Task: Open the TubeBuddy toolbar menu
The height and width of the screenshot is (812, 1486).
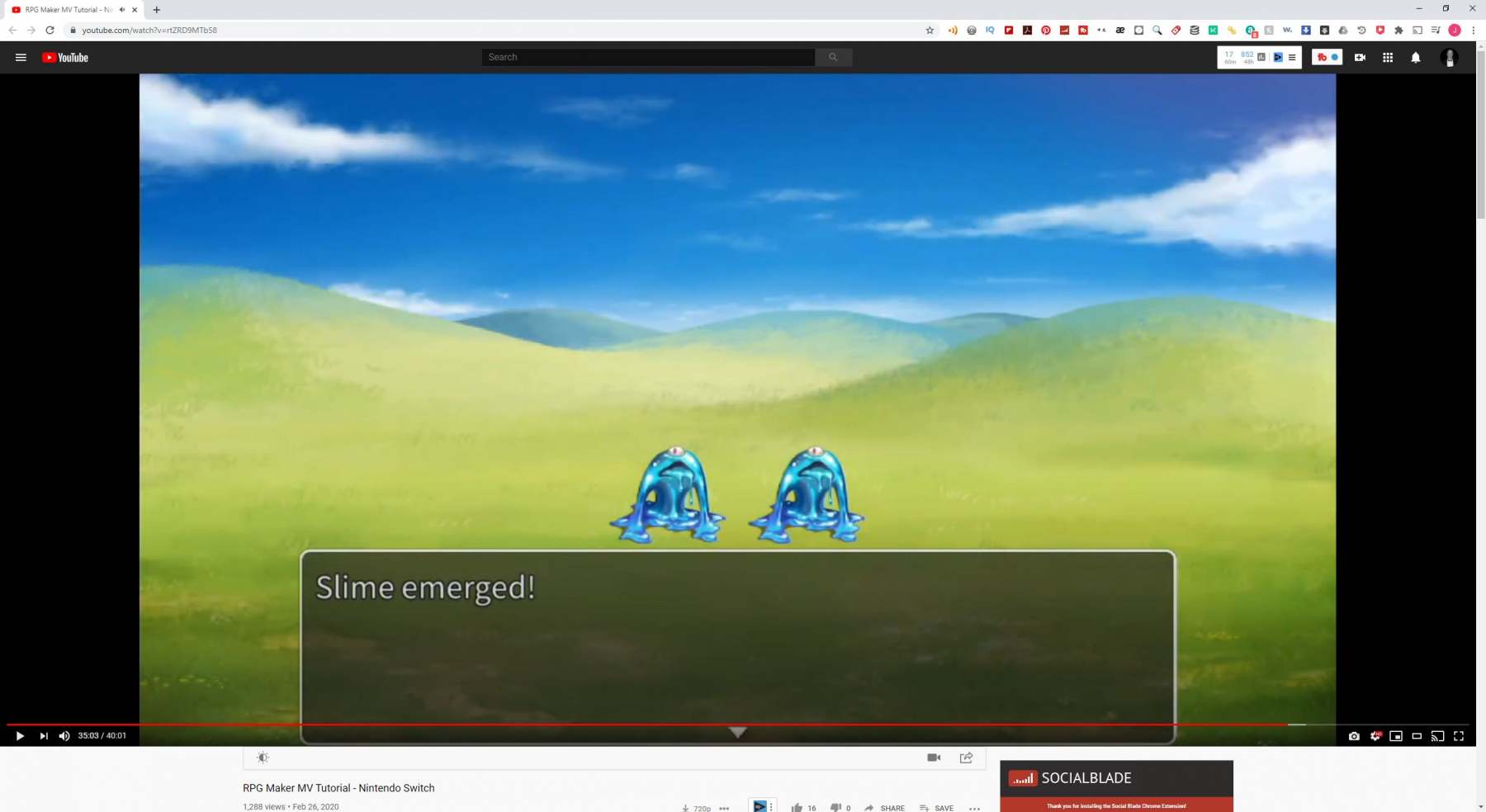Action: pyautogui.click(x=1327, y=57)
